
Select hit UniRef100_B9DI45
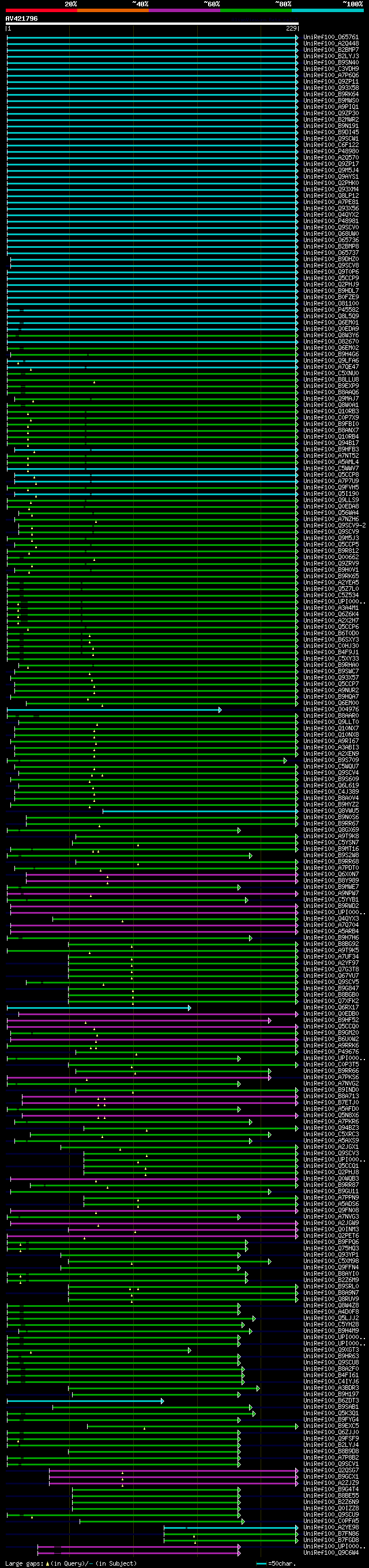[332, 132]
